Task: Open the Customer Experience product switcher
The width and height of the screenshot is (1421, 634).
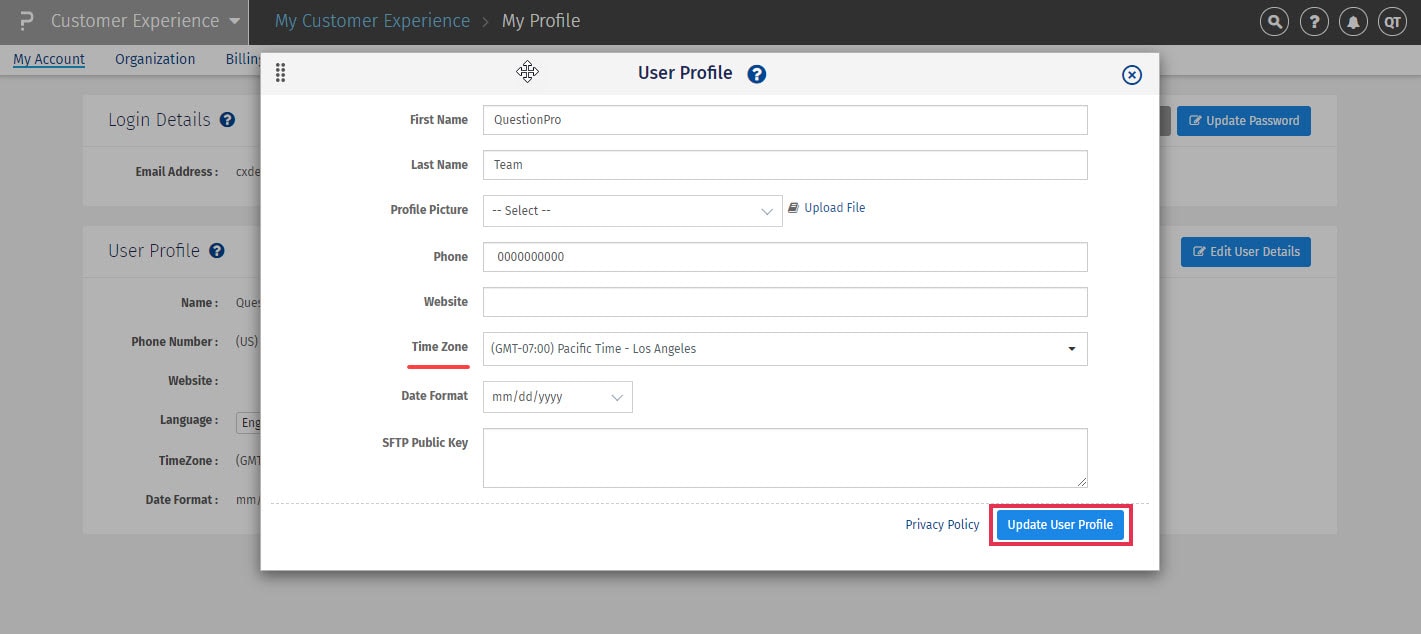Action: point(145,21)
